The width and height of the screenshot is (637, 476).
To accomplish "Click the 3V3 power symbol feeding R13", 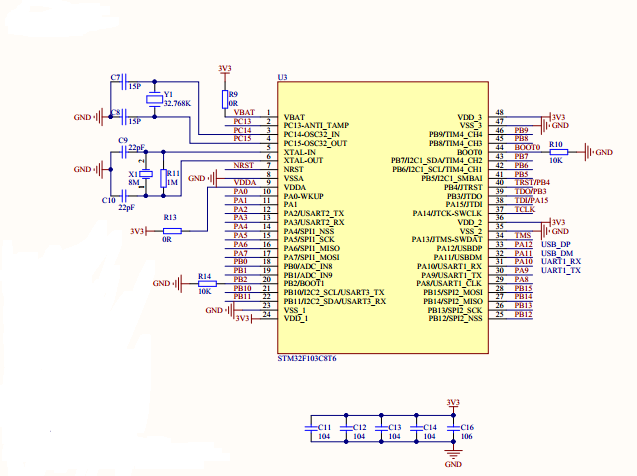I will 139,231.
